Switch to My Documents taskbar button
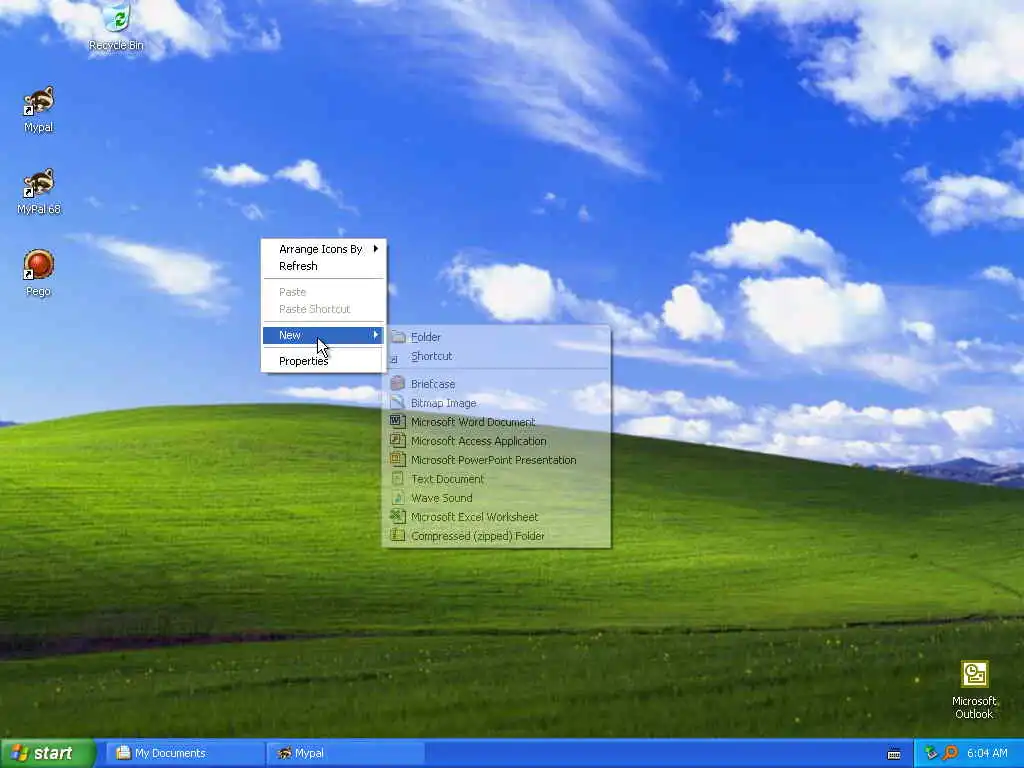Image resolution: width=1024 pixels, height=768 pixels. pyautogui.click(x=185, y=754)
